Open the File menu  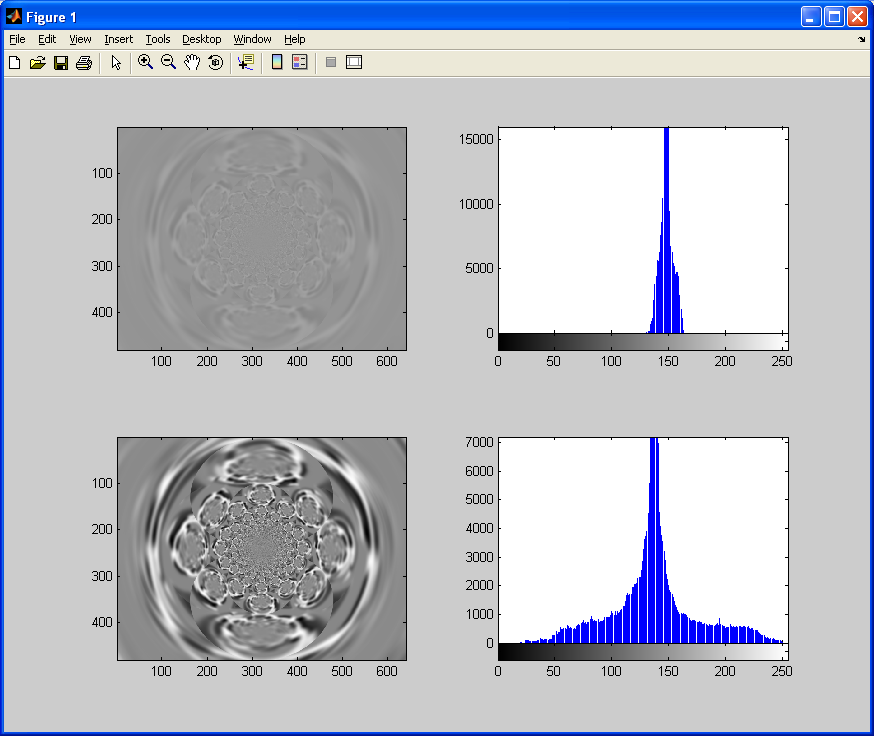pos(17,39)
